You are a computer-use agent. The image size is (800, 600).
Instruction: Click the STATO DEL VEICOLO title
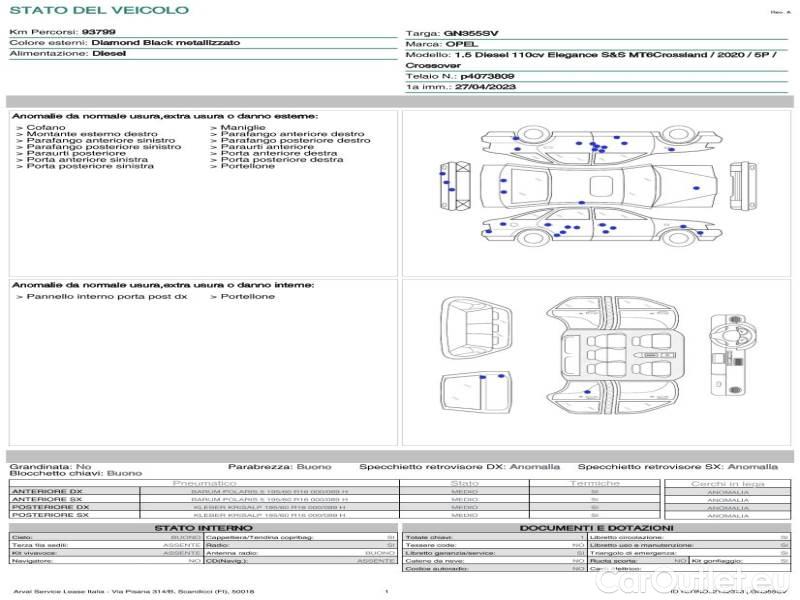pyautogui.click(x=98, y=10)
